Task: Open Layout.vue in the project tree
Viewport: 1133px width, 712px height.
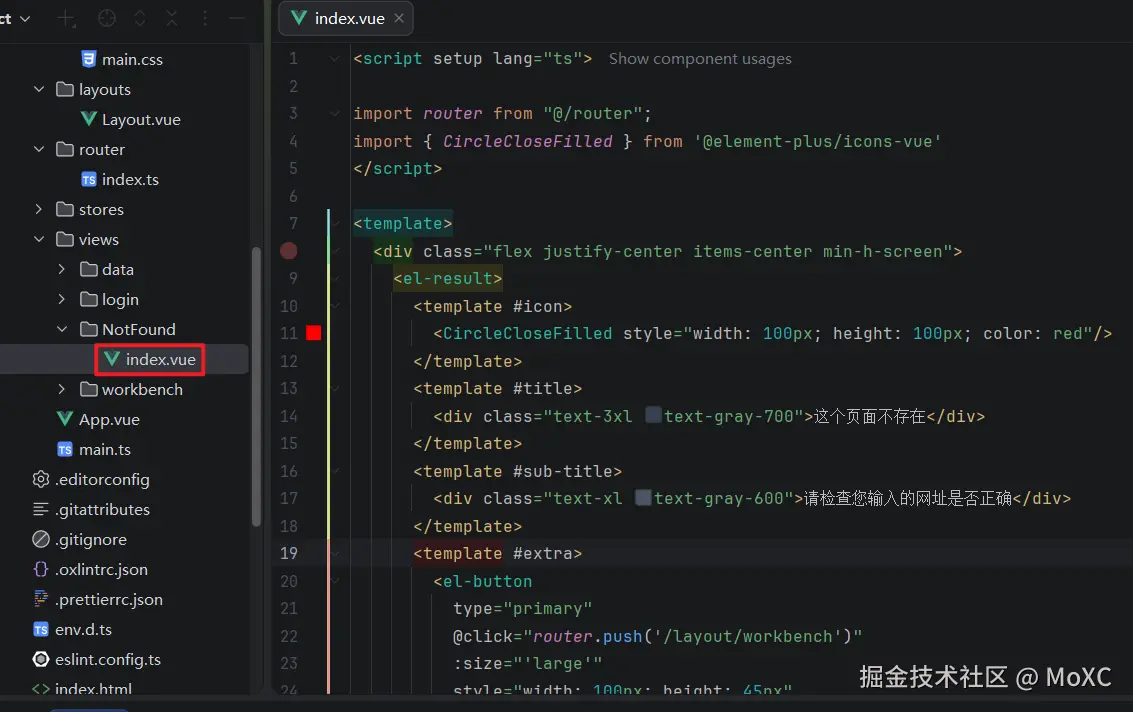Action: pos(141,119)
